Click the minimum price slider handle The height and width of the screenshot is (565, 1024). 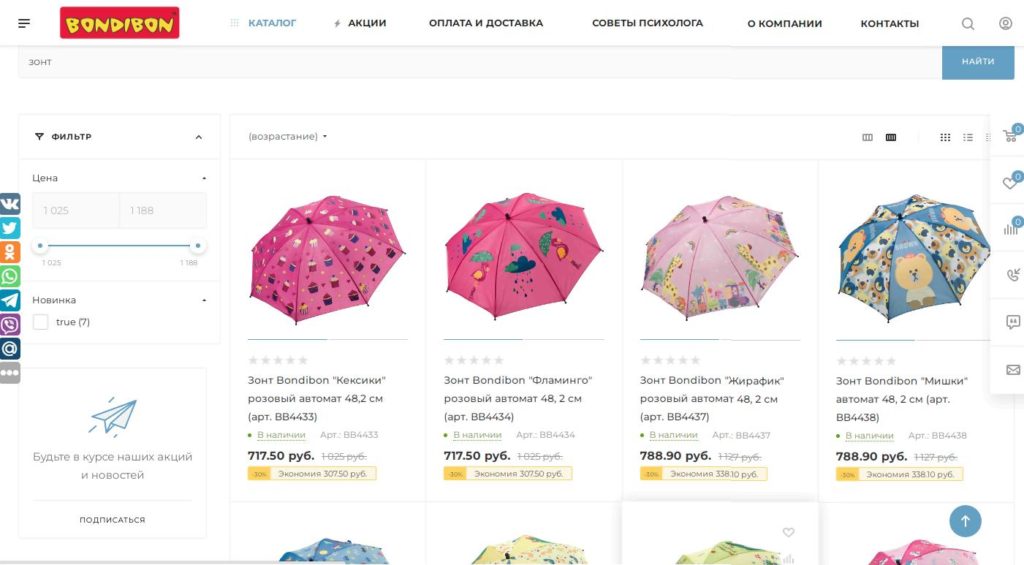[x=40, y=246]
